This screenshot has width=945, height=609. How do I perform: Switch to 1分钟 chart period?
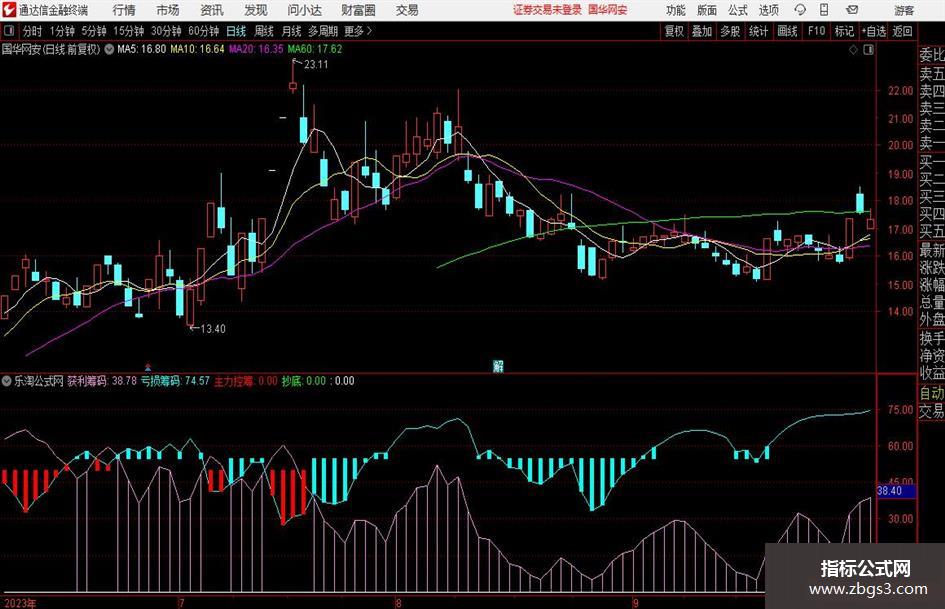[x=61, y=31]
